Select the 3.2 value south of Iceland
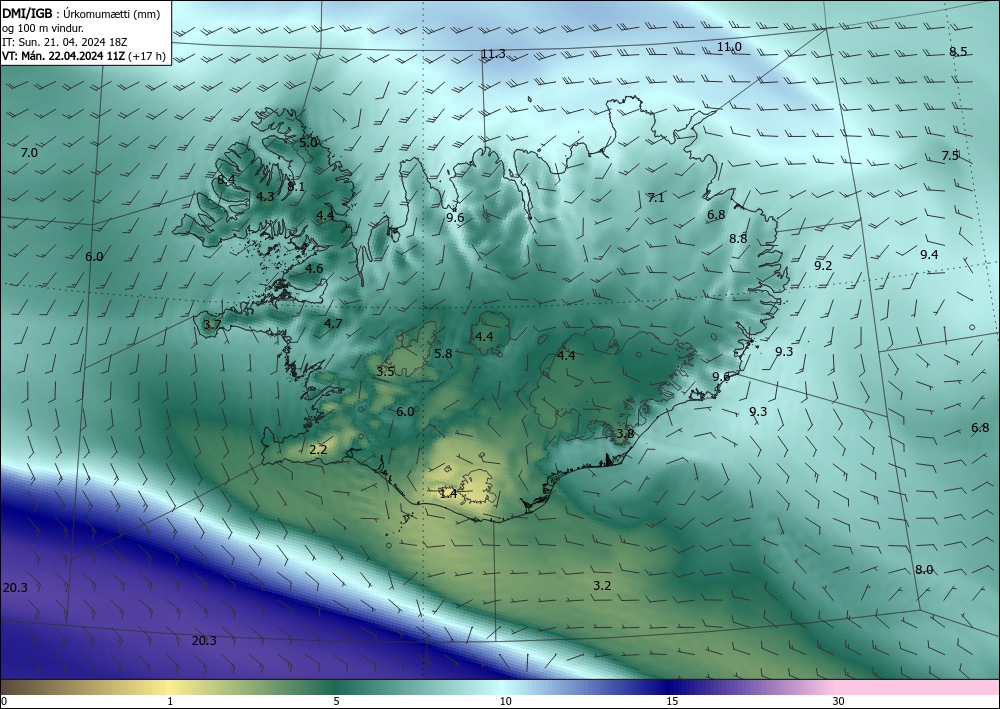 [602, 586]
